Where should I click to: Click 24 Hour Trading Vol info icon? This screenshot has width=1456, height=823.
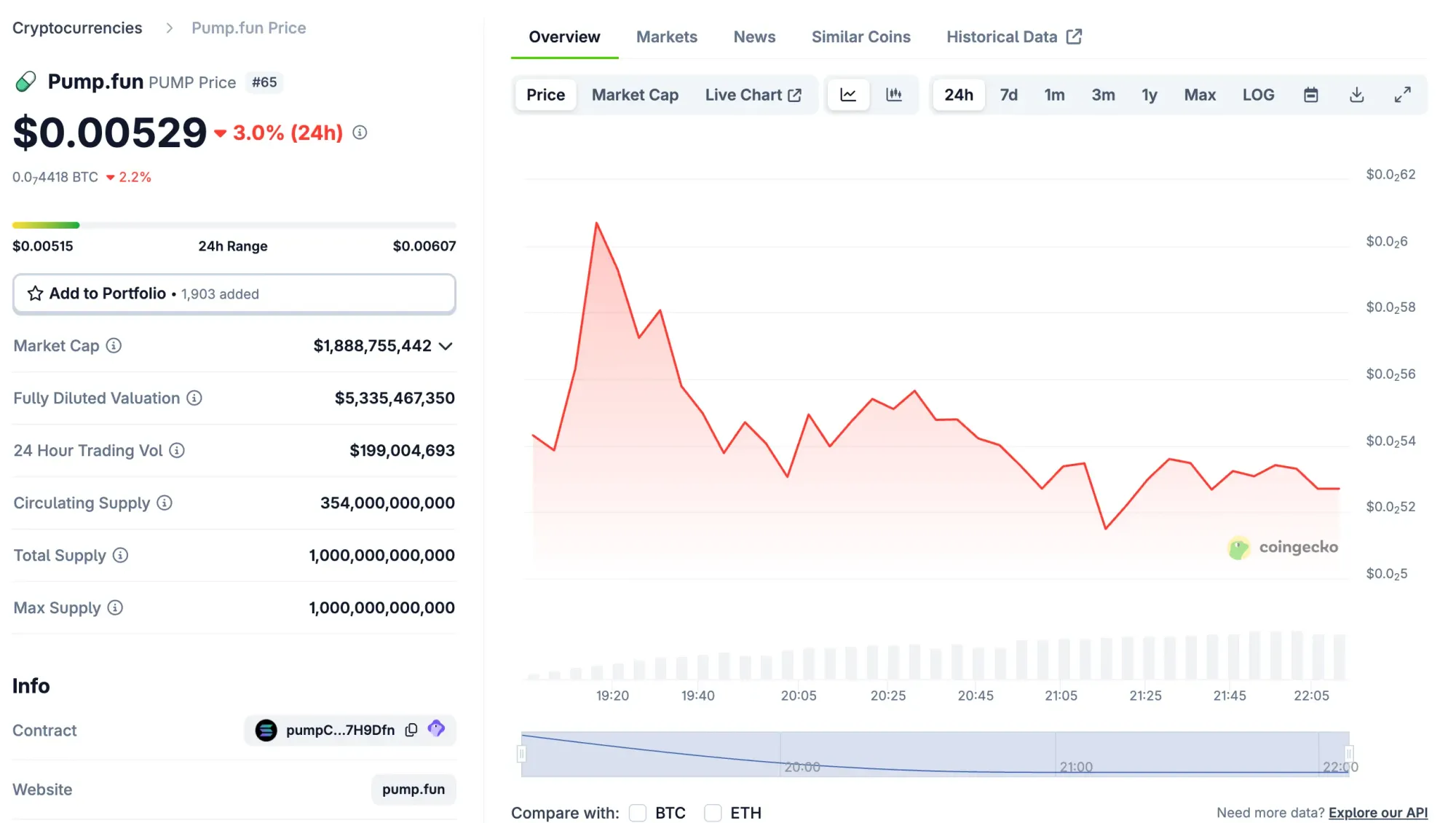[177, 450]
